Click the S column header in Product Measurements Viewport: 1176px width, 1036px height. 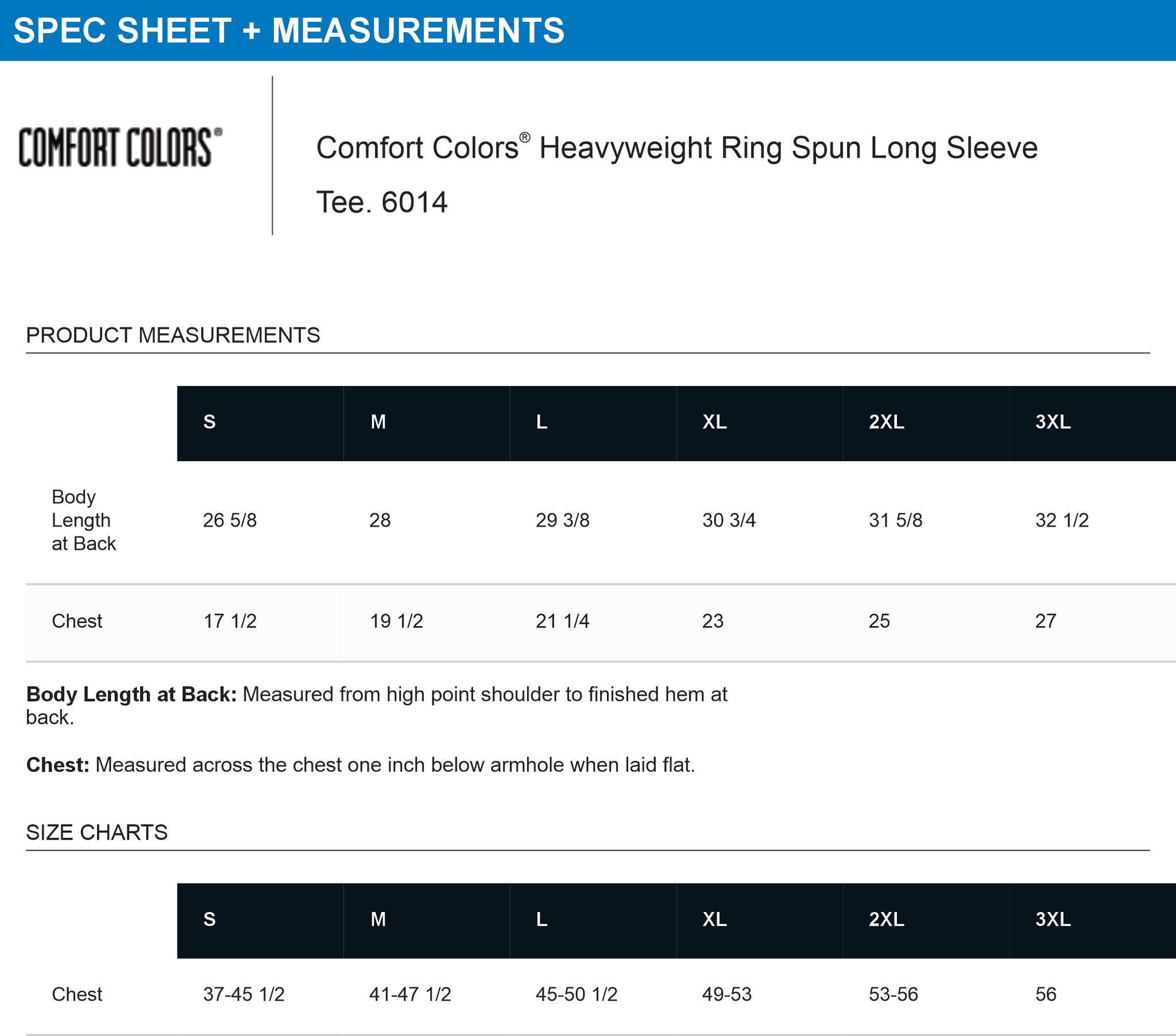pyautogui.click(x=210, y=422)
